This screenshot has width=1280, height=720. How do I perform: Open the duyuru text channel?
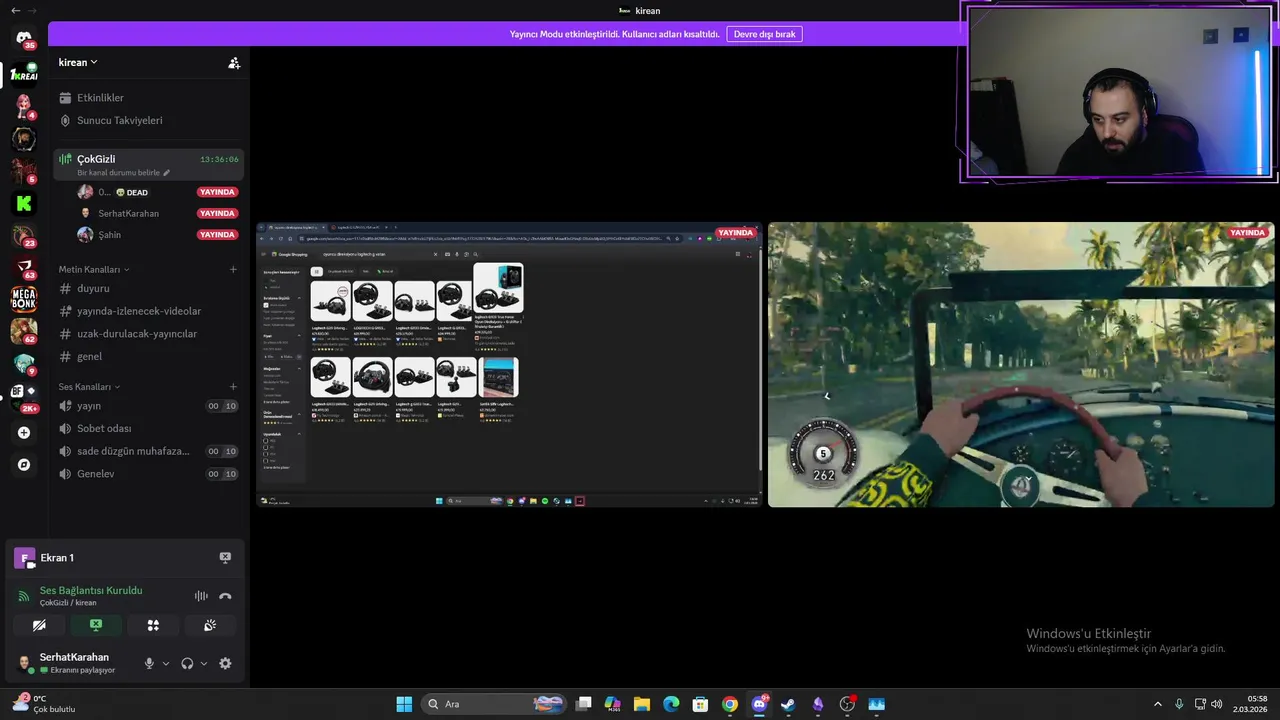148,288
